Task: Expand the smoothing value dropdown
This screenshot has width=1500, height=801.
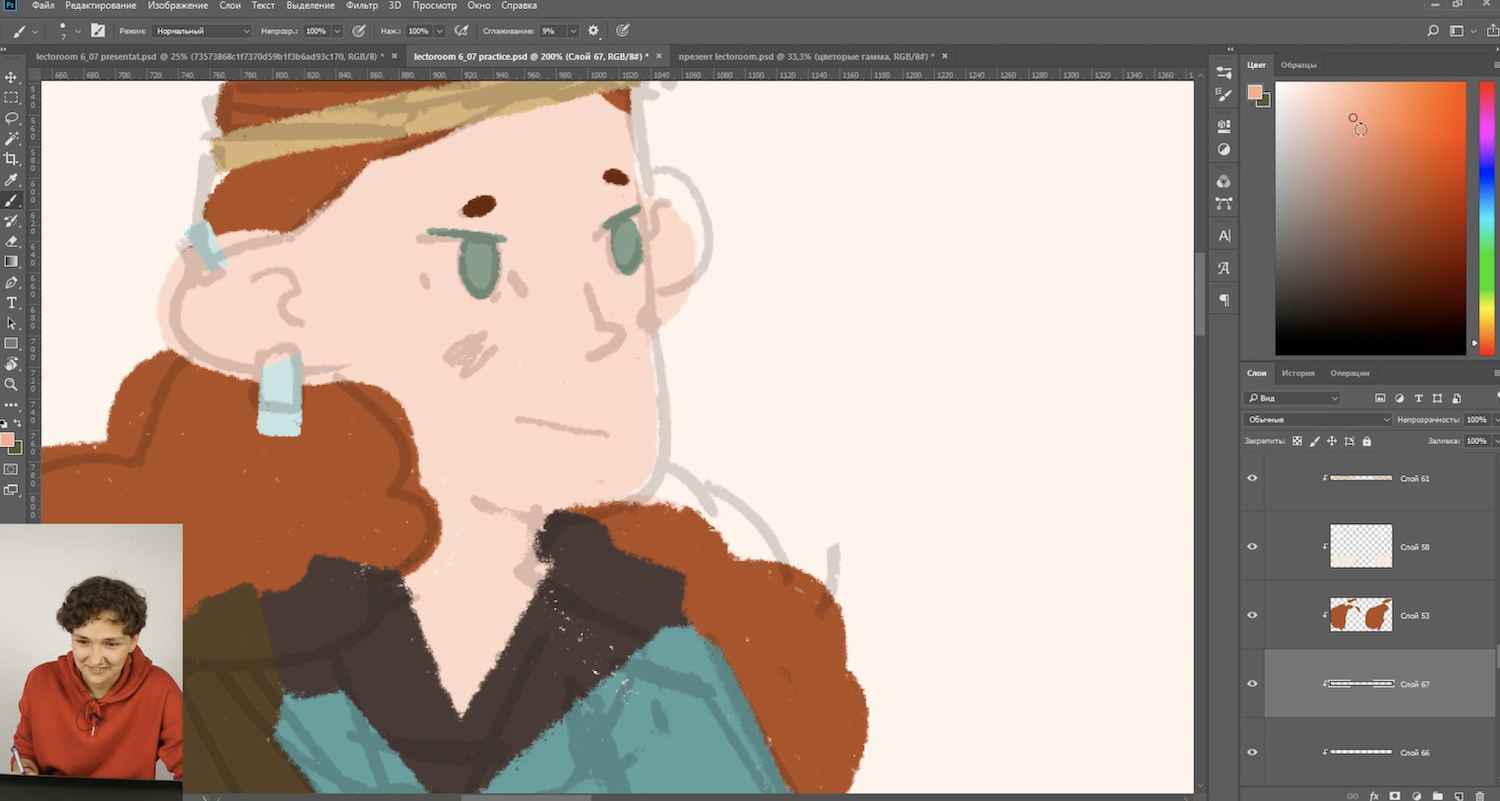Action: (573, 31)
